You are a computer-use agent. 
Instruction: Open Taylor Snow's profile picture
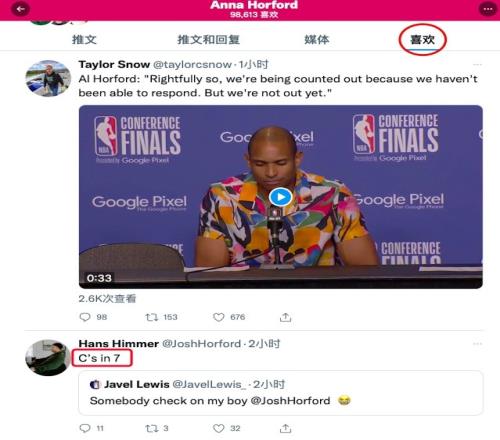[48, 78]
